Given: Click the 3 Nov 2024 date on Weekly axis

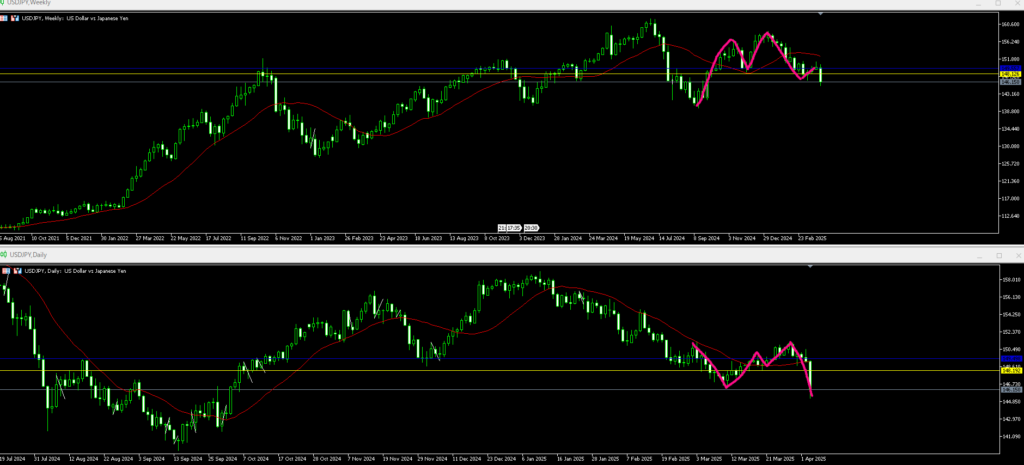Looking at the screenshot, I should 743,238.
